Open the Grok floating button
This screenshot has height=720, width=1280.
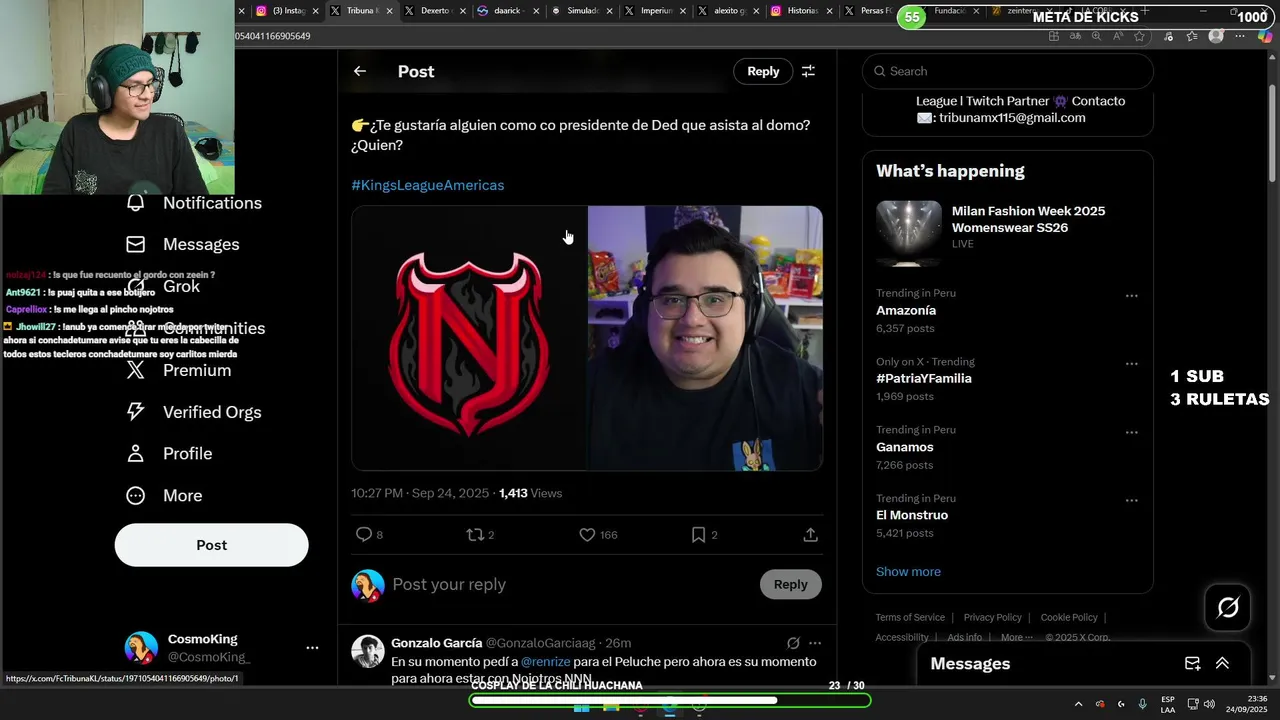coord(1228,607)
